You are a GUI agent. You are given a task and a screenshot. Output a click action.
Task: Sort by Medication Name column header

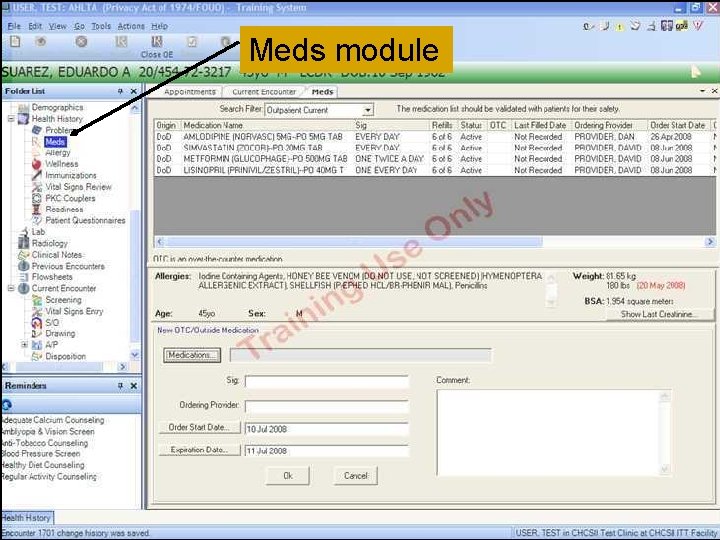pyautogui.click(x=267, y=125)
